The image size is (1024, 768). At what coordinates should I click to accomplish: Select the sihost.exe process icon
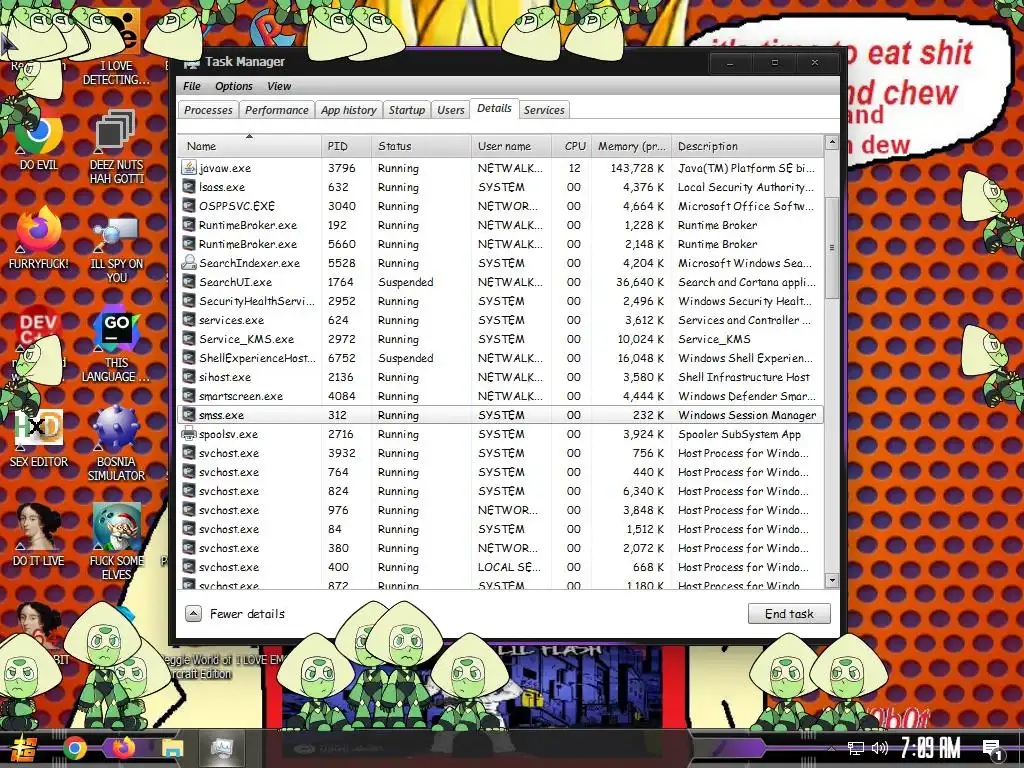(189, 376)
